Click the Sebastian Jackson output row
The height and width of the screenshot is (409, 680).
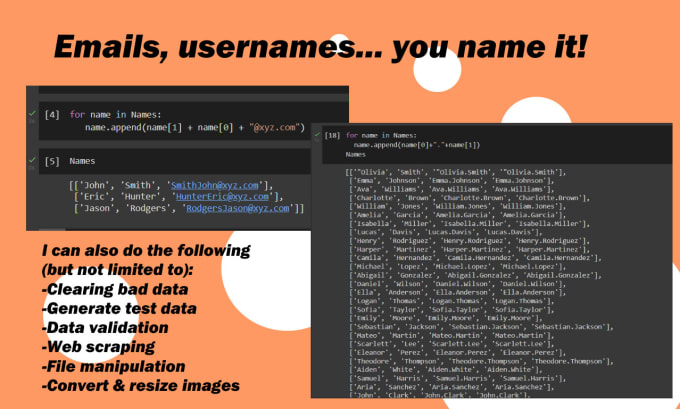pos(482,327)
